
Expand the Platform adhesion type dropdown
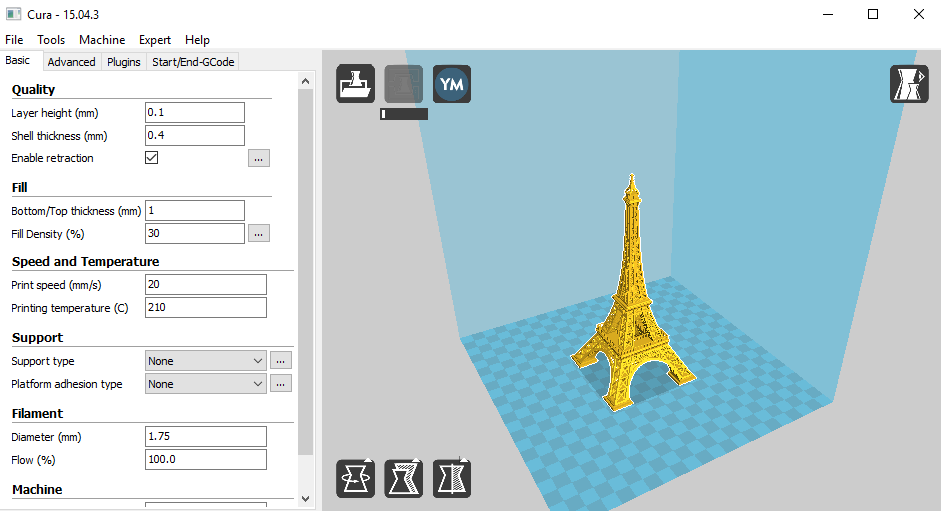(x=206, y=383)
